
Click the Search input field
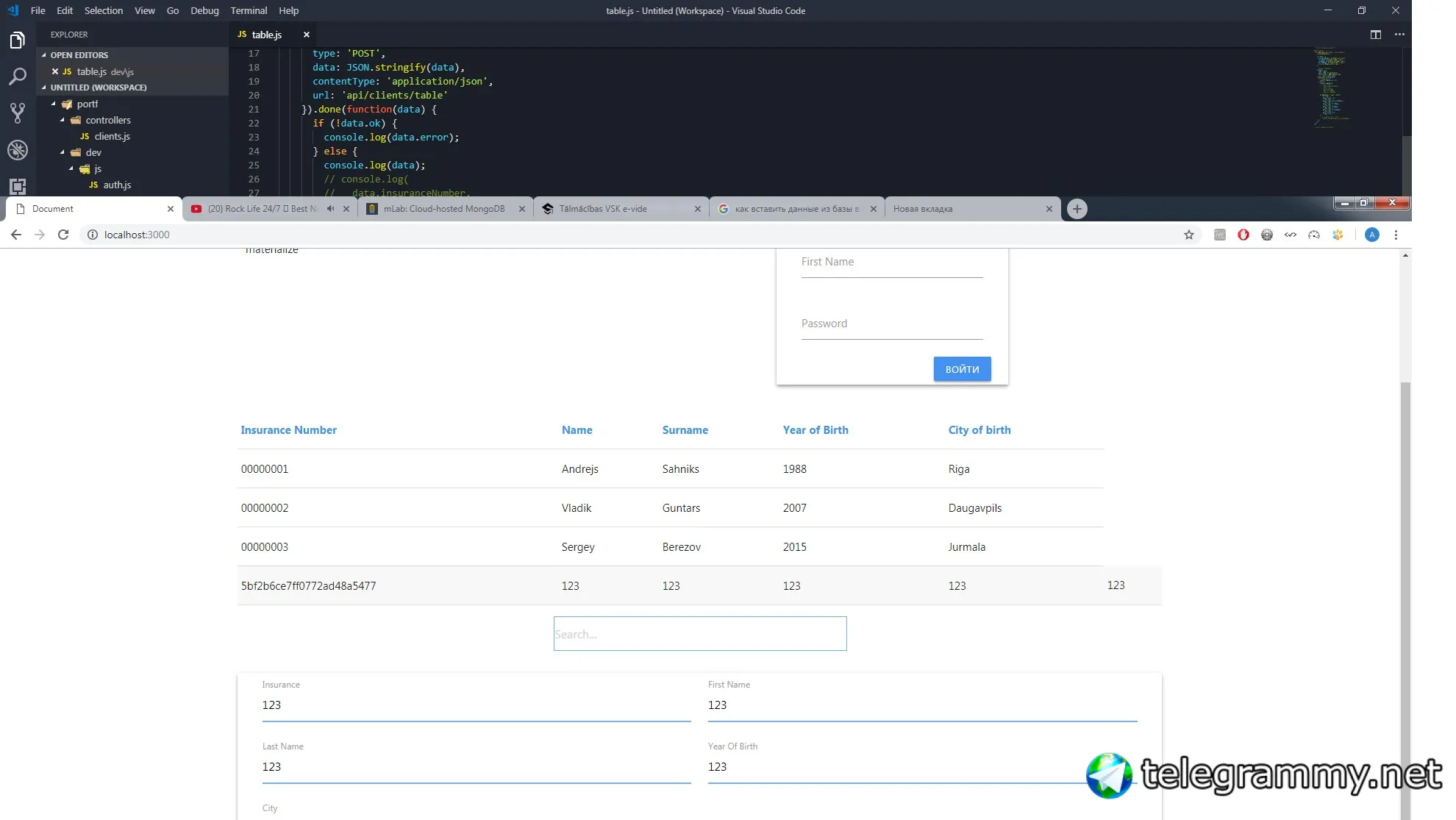[x=699, y=634]
